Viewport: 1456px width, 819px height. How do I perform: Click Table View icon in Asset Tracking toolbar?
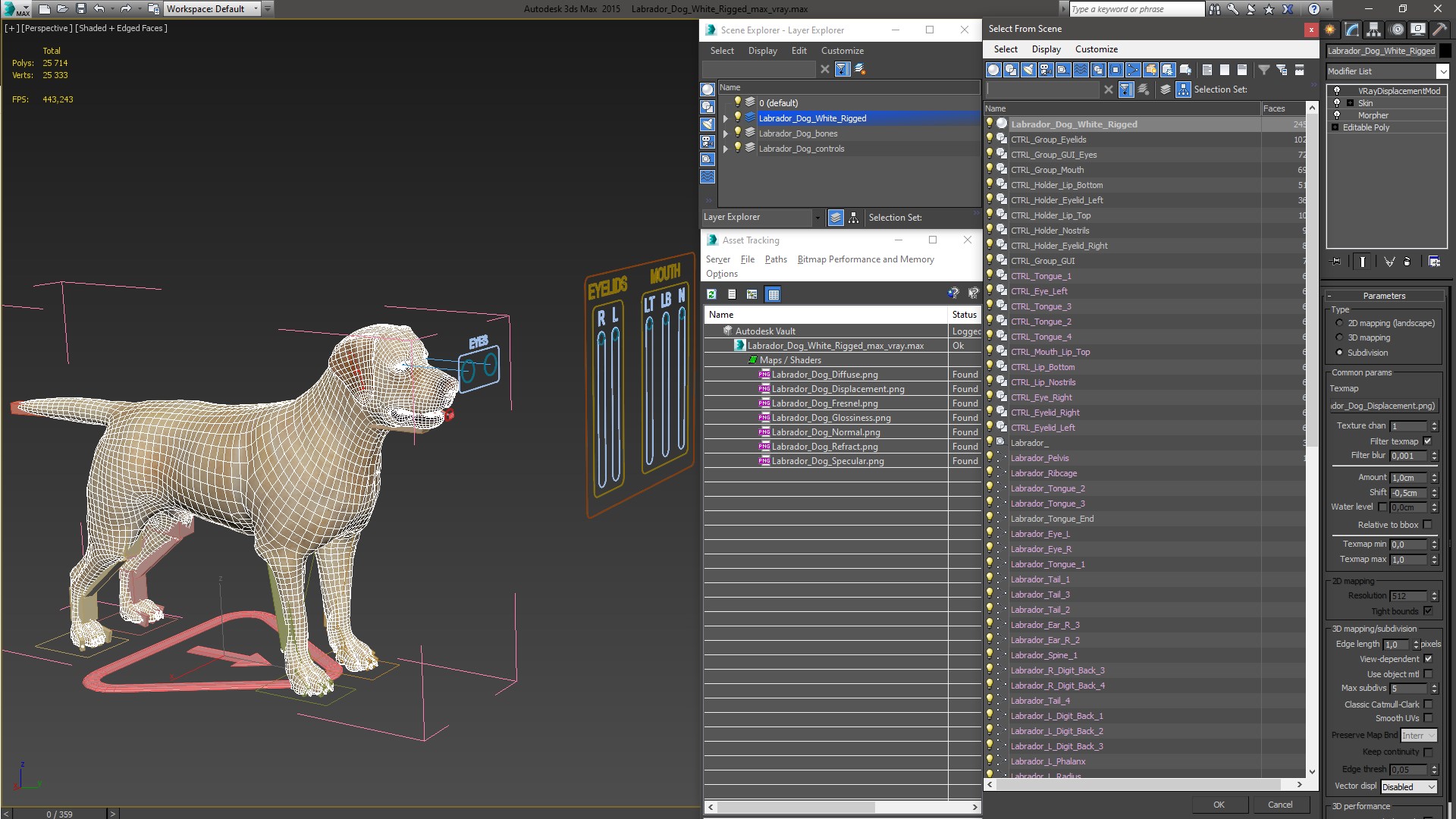(x=773, y=294)
